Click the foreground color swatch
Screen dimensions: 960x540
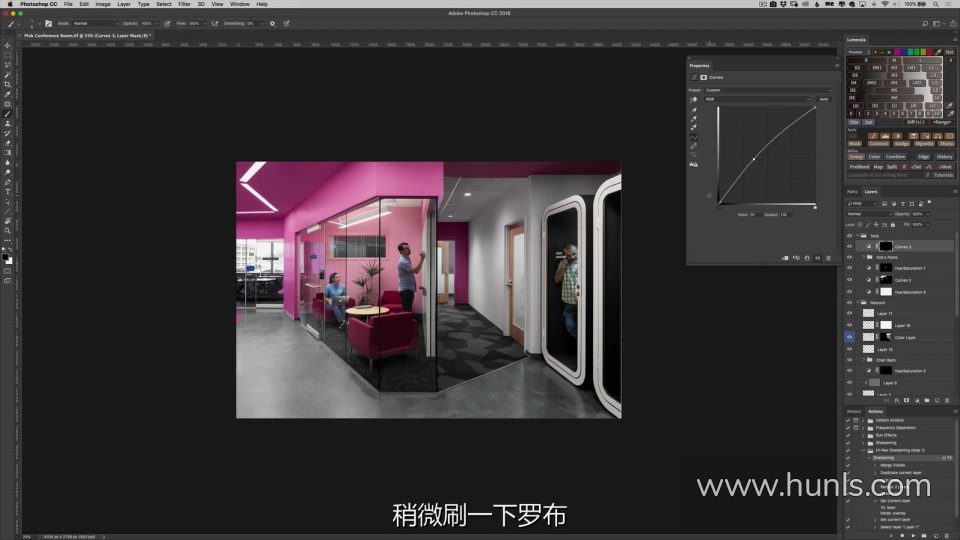click(5, 257)
